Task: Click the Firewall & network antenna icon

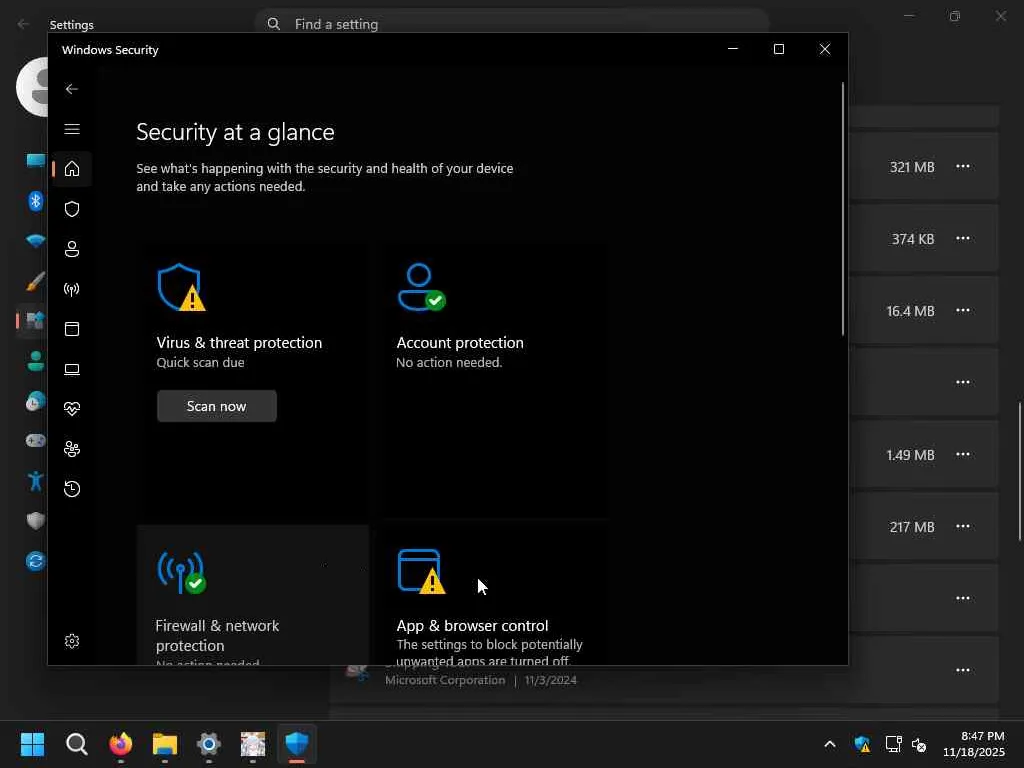Action: (182, 573)
